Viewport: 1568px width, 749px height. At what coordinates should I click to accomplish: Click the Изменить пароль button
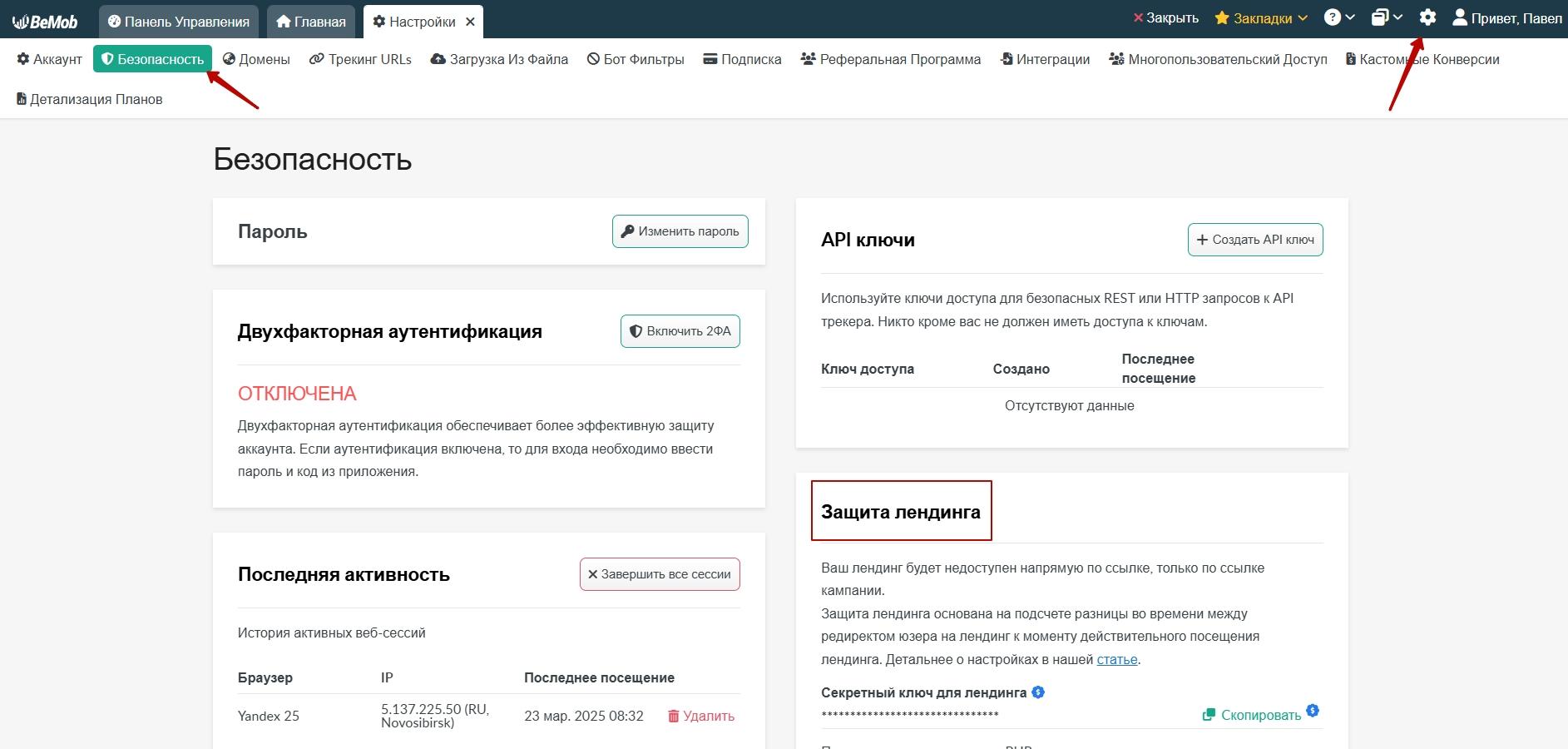[x=680, y=231]
